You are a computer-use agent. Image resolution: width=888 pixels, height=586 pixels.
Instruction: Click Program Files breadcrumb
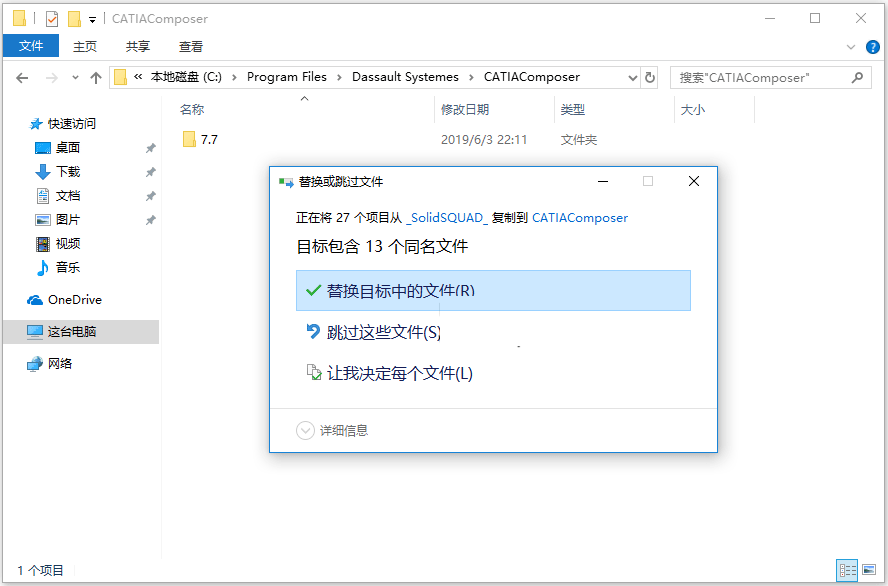(287, 77)
